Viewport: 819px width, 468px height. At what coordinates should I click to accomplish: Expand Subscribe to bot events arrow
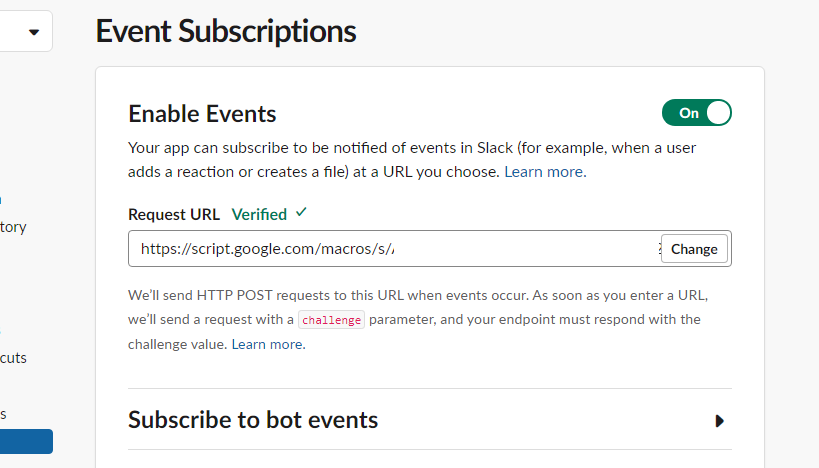(x=719, y=421)
